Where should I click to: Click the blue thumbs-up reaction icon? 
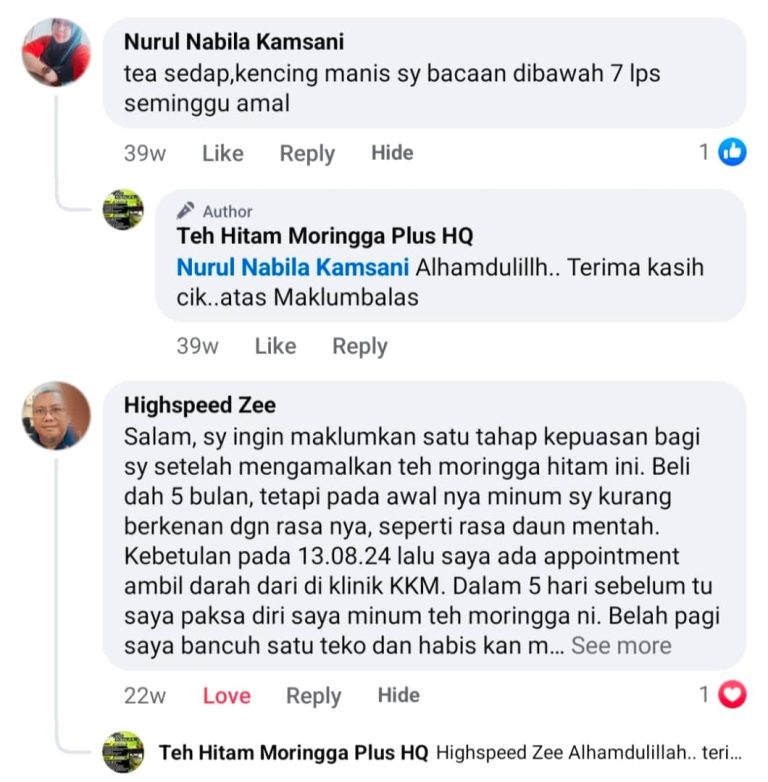click(x=732, y=152)
